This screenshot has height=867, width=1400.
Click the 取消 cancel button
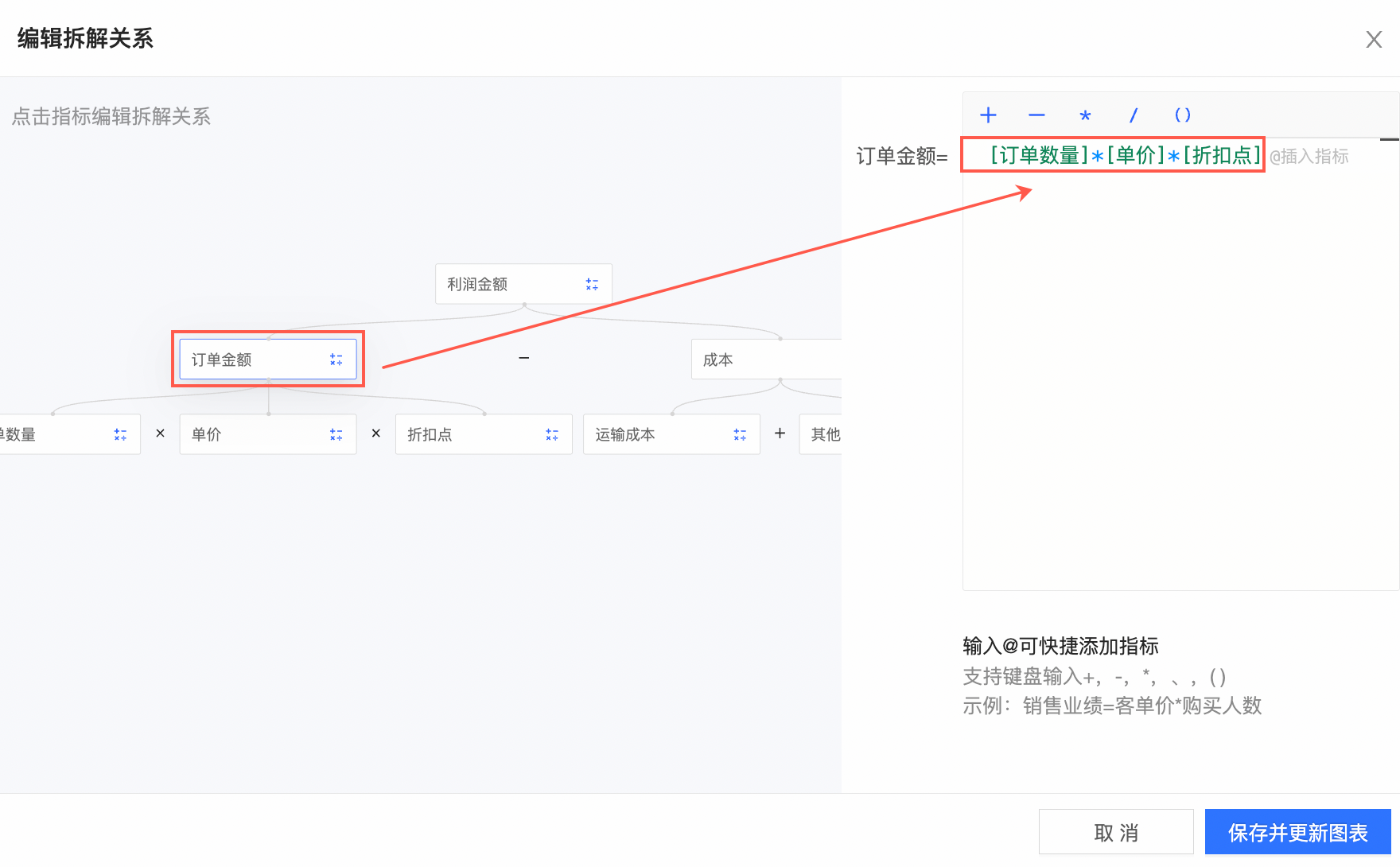coord(1115,832)
